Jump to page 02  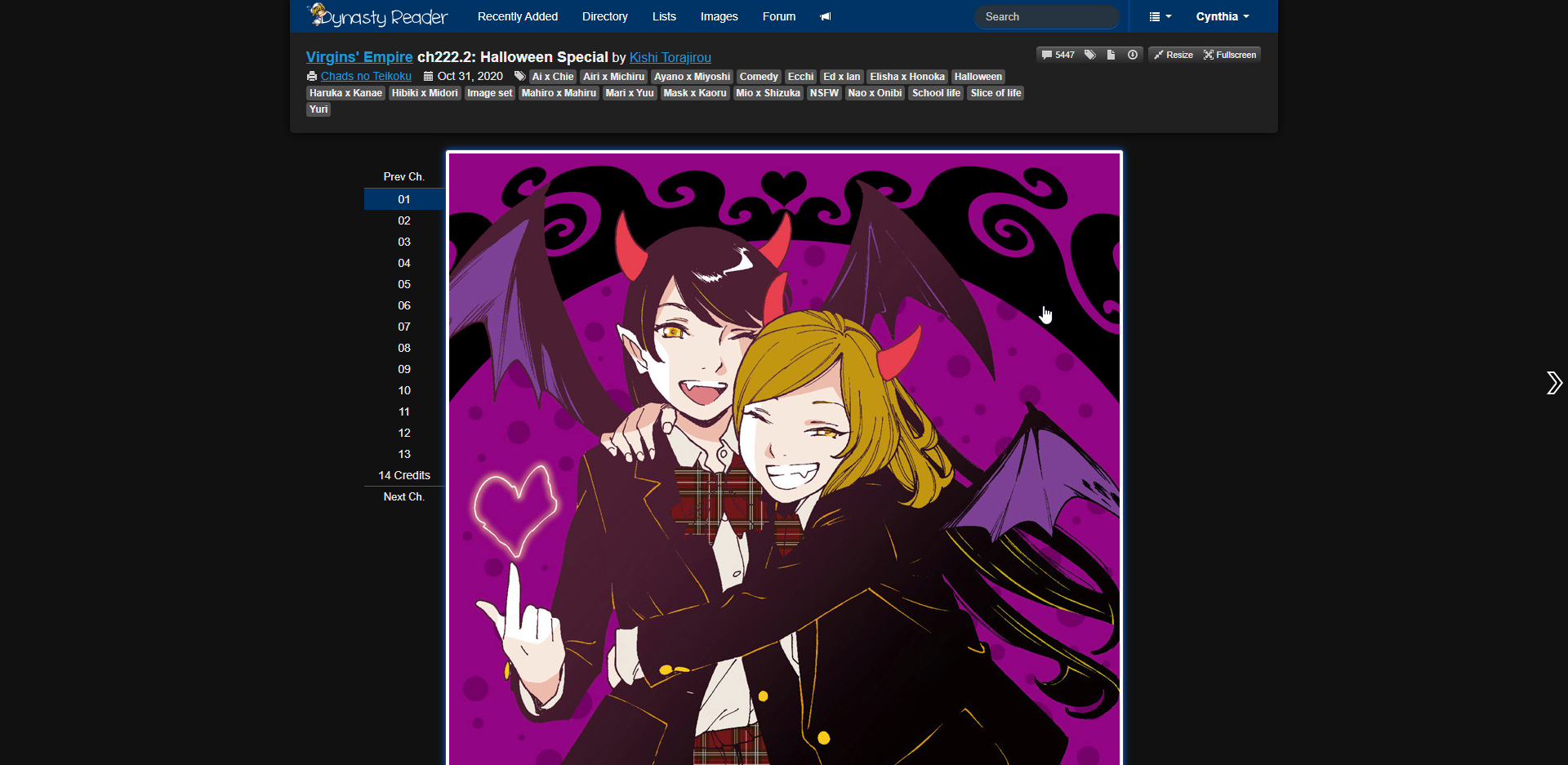tap(404, 220)
